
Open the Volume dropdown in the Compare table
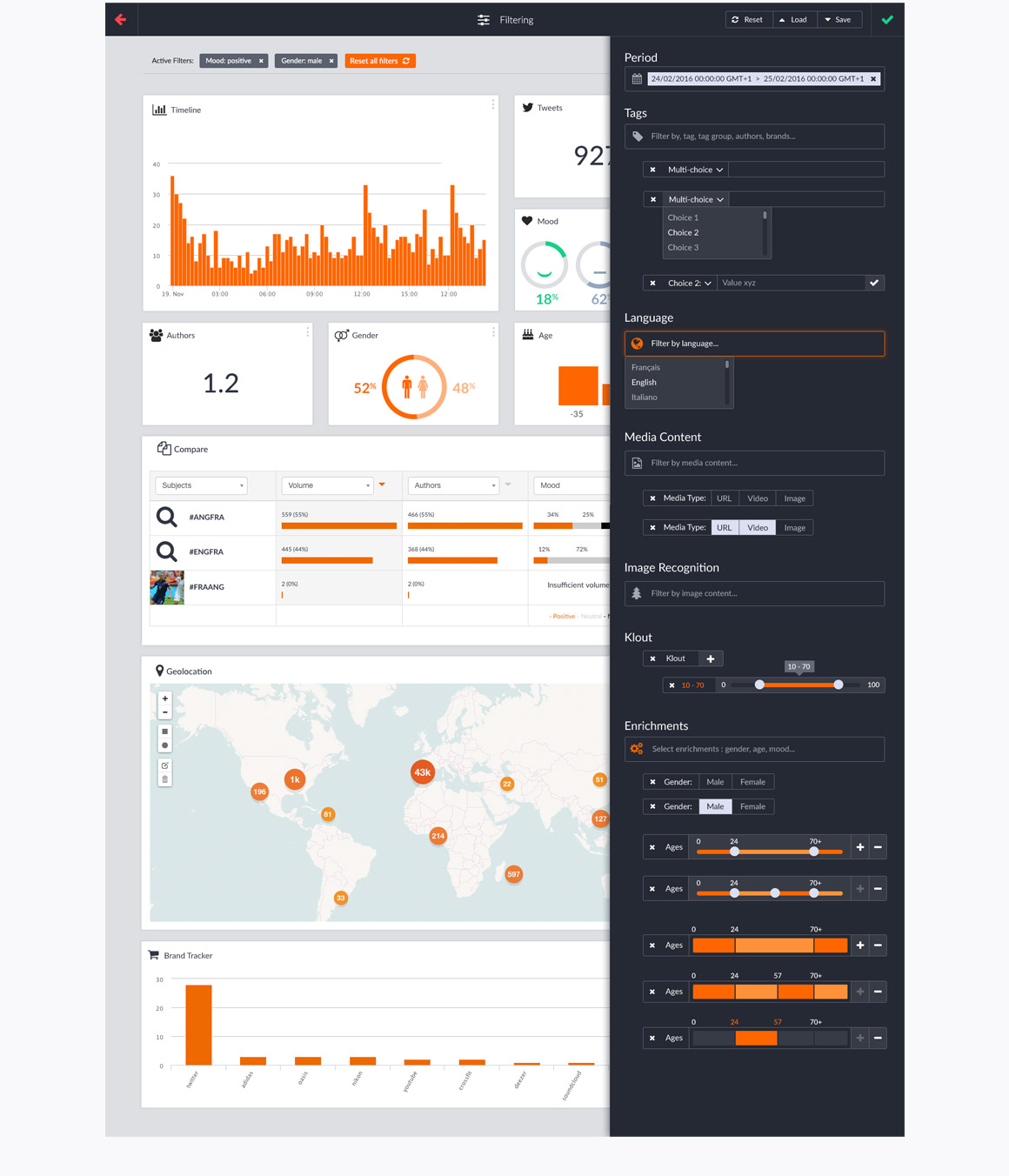pyautogui.click(x=326, y=485)
